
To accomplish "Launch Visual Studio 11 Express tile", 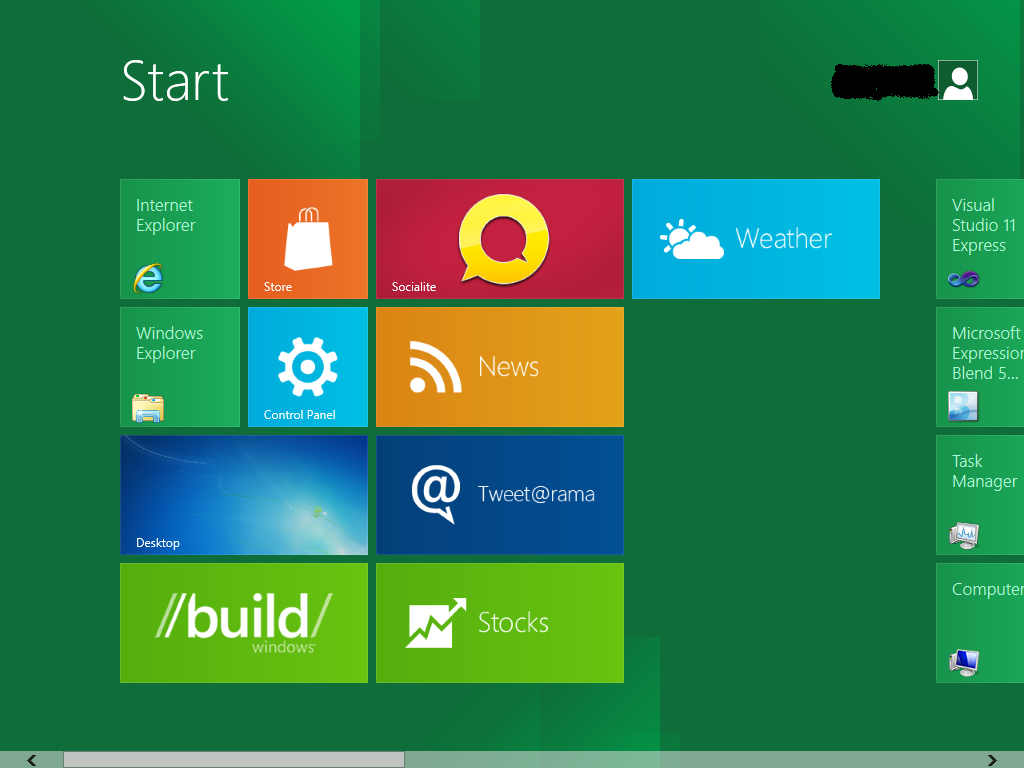I will (980, 239).
